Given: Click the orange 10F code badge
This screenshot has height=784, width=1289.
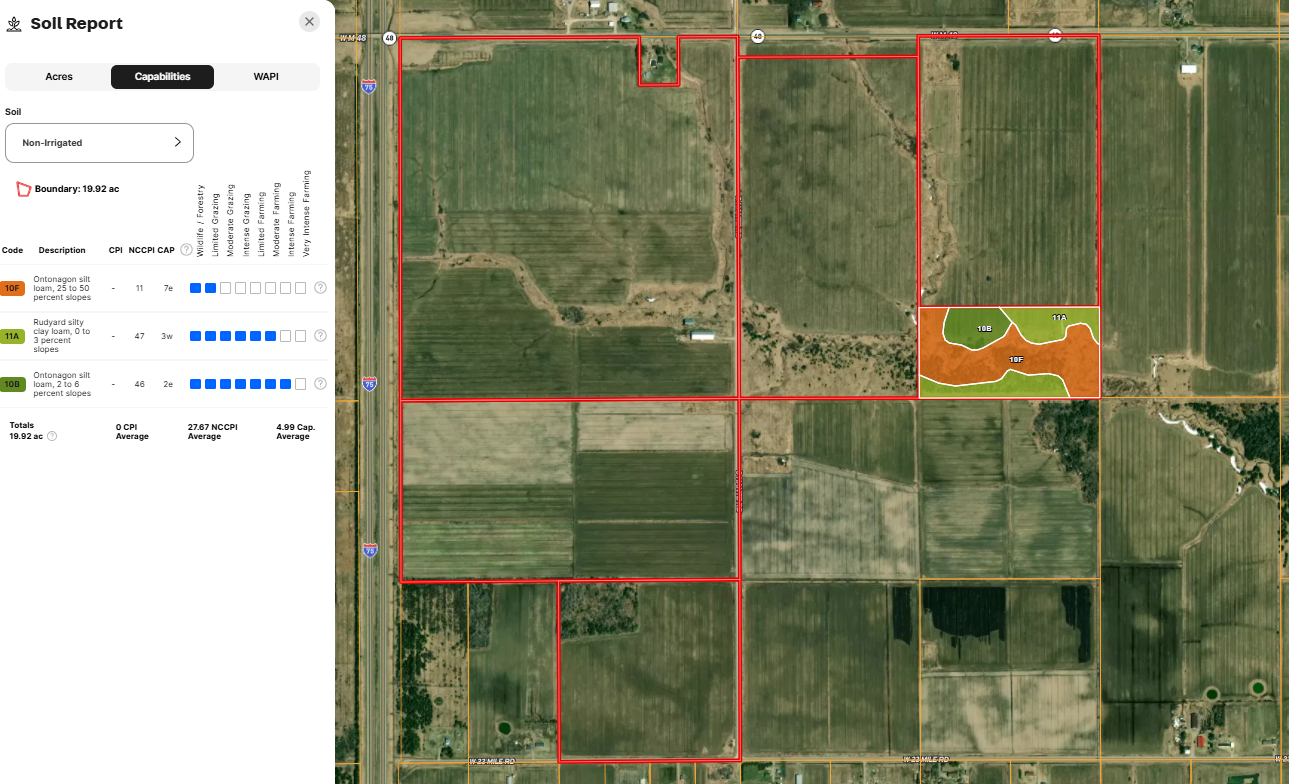Looking at the screenshot, I should click(13, 288).
